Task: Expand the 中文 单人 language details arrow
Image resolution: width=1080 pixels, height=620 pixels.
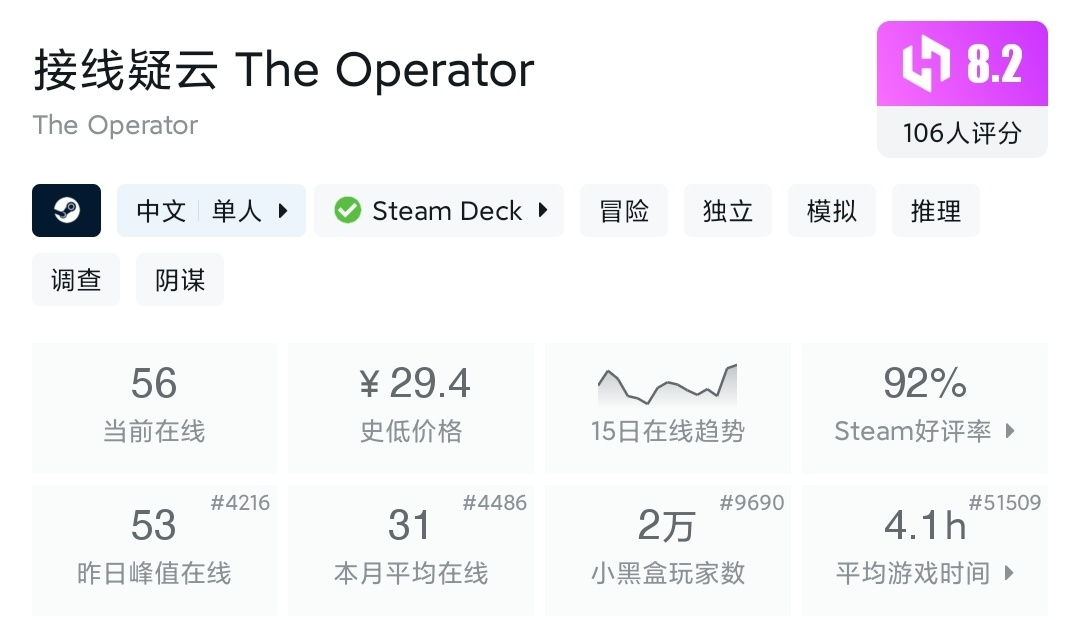Action: (283, 211)
